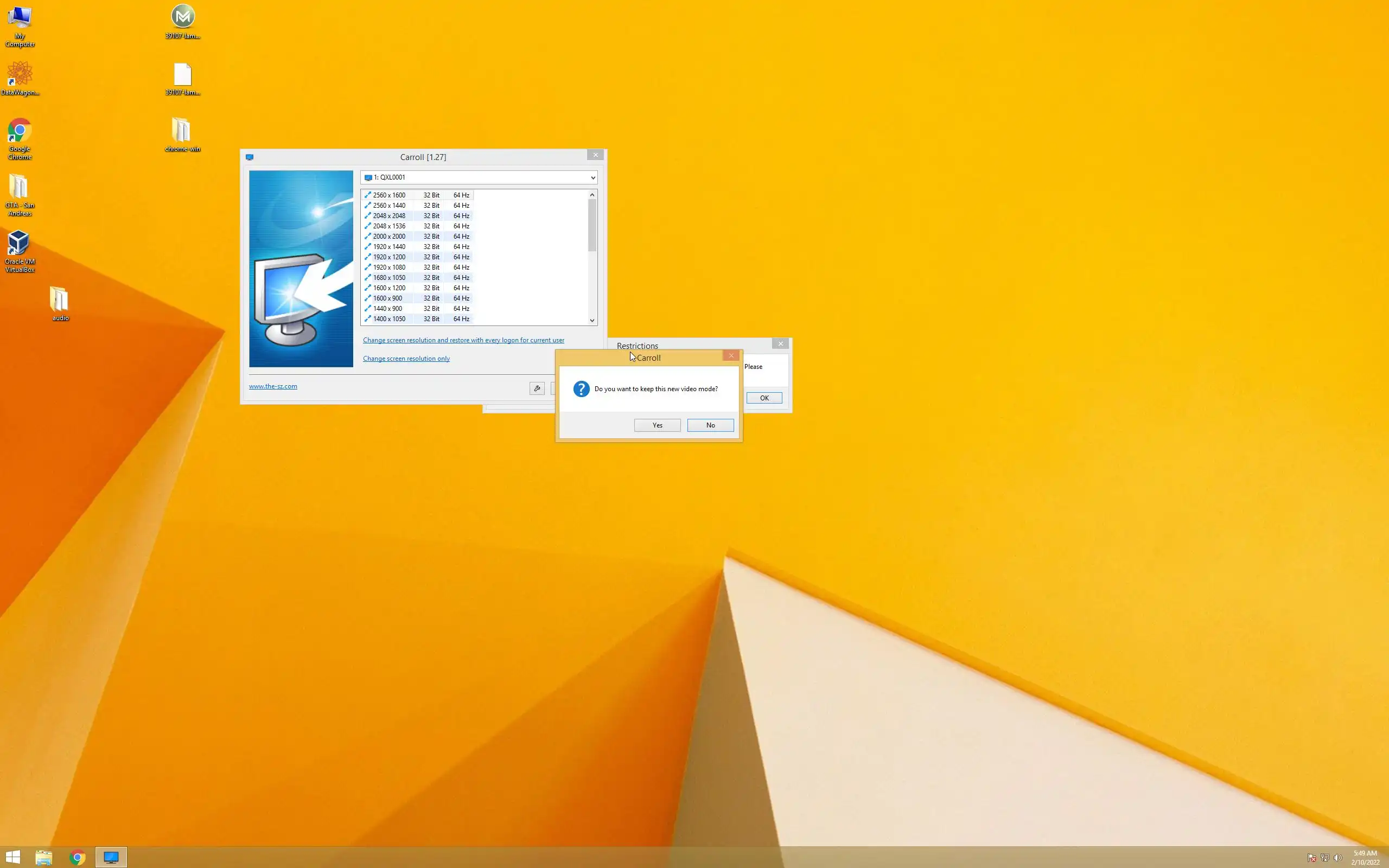Open Google Chrome desktop shortcut

pyautogui.click(x=20, y=131)
